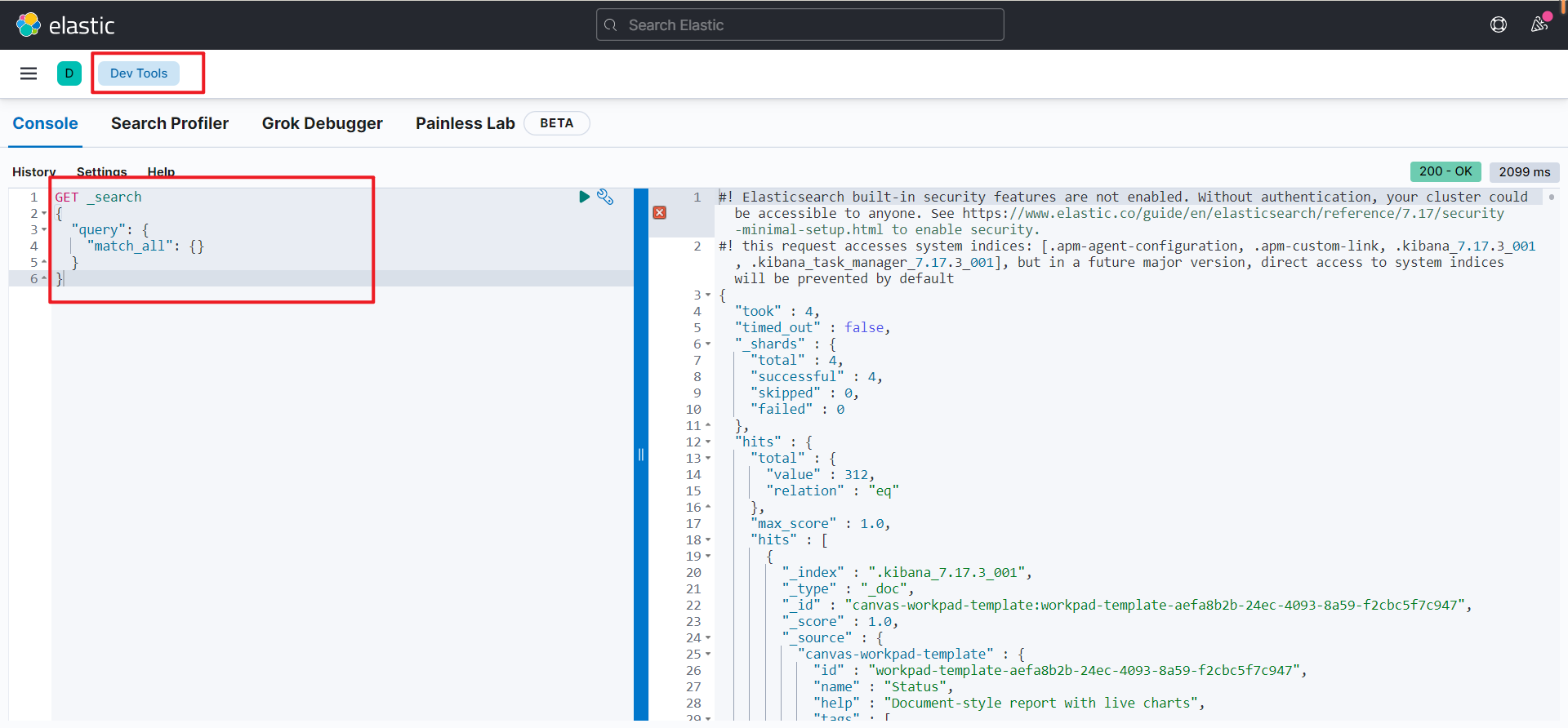This screenshot has height=728, width=1568.
Task: Open console Settings
Action: point(102,171)
